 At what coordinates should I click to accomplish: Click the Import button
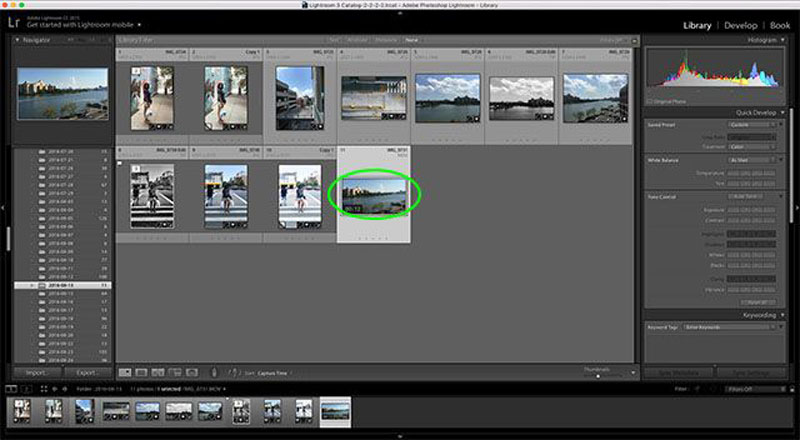[x=35, y=373]
